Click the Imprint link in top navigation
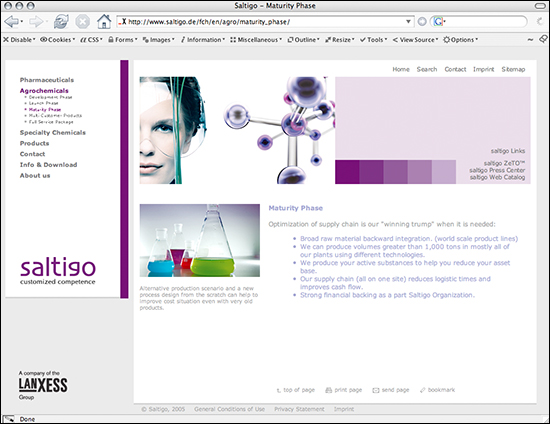This screenshot has width=550, height=424. pyautogui.click(x=483, y=69)
